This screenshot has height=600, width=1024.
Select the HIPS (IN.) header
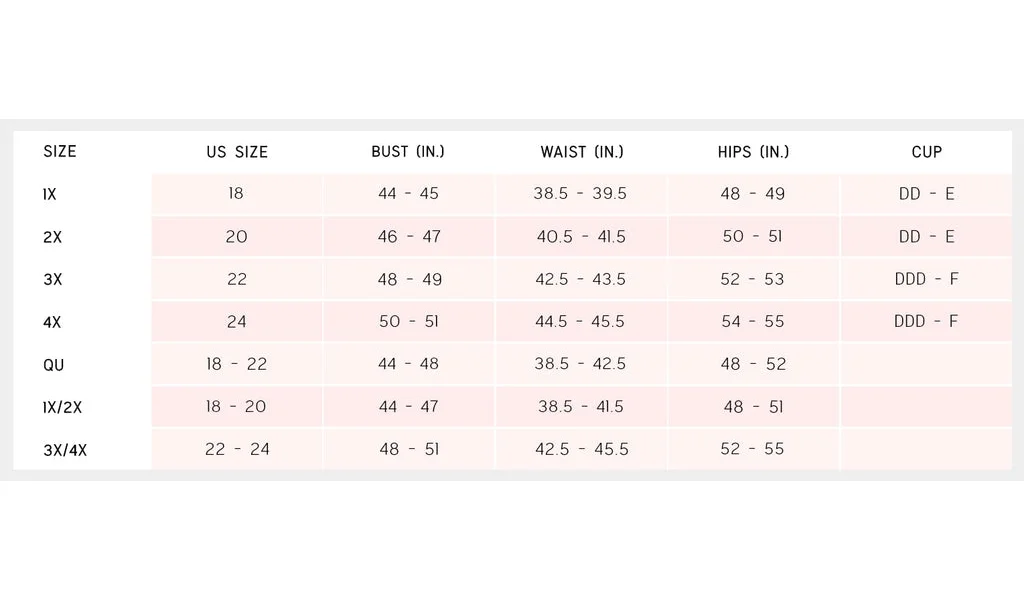(x=754, y=152)
